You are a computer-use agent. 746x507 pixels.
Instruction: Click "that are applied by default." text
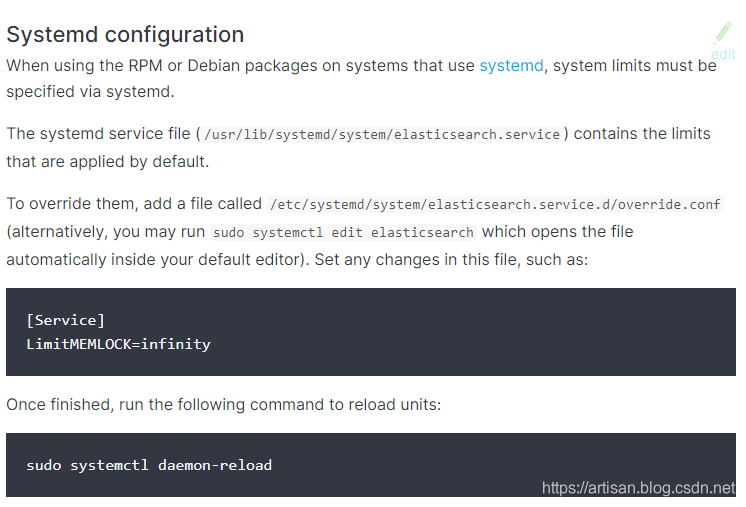pos(107,161)
